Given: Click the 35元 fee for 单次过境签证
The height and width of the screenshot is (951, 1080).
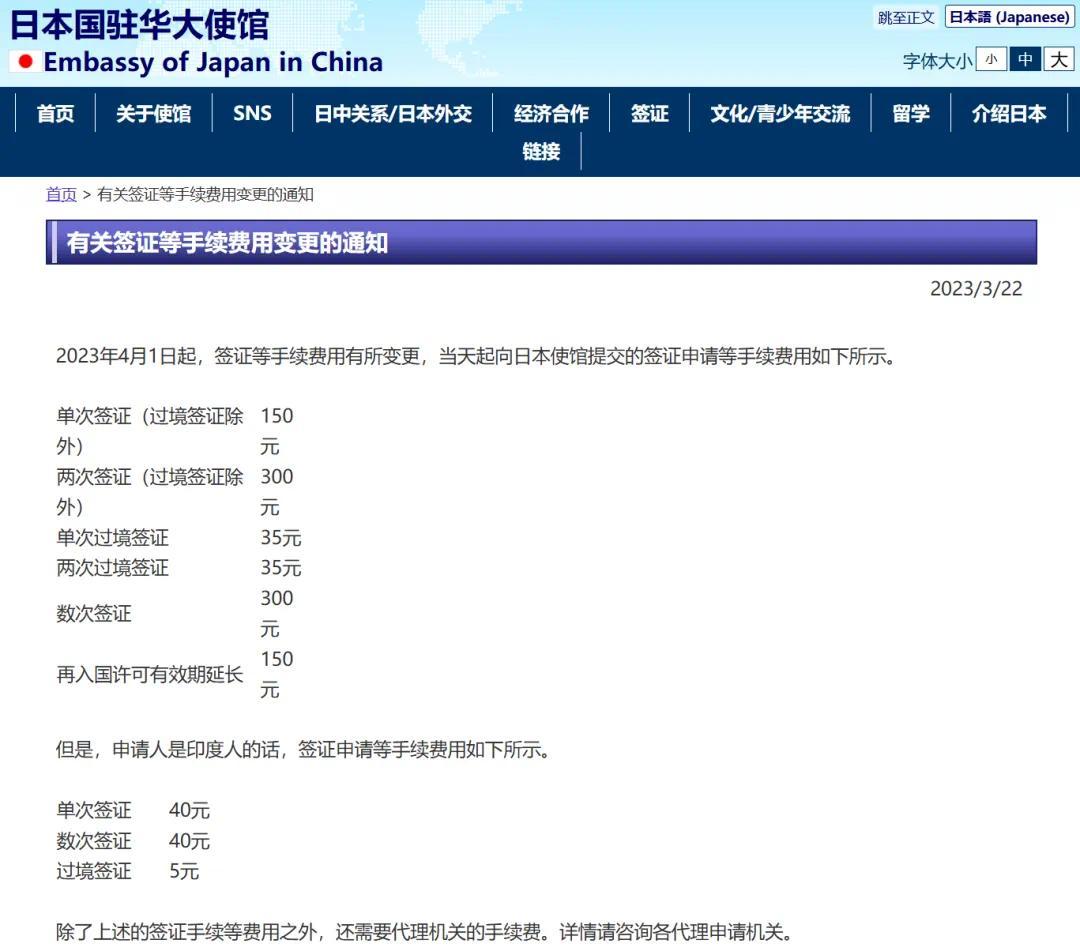Looking at the screenshot, I should pyautogui.click(x=281, y=538).
